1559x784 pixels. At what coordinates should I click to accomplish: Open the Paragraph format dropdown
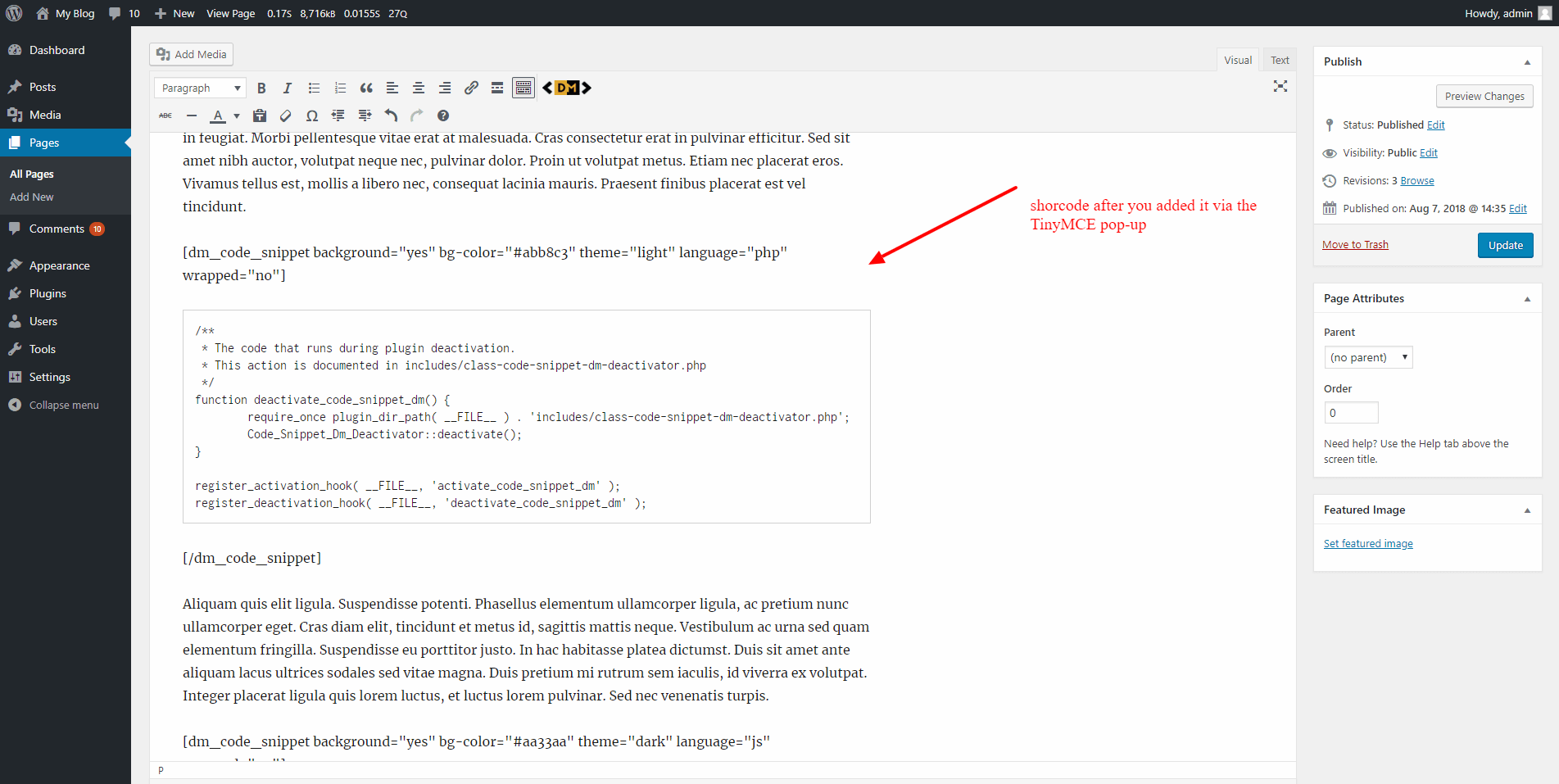pos(199,88)
